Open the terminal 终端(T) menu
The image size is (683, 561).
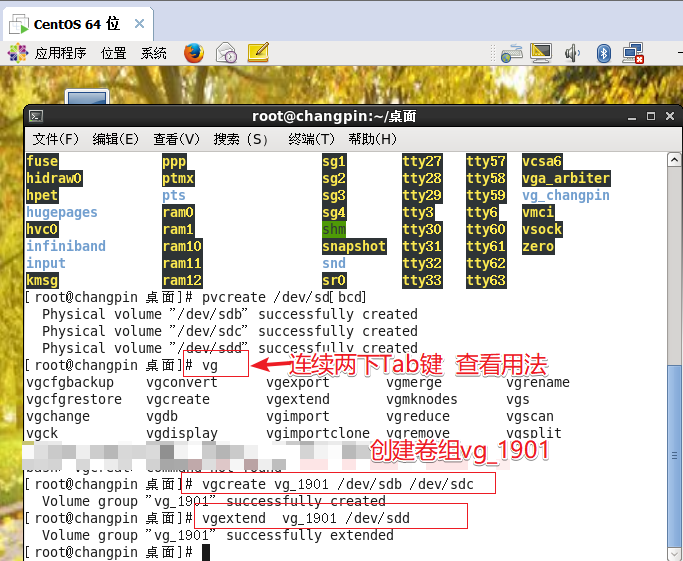pyautogui.click(x=311, y=139)
